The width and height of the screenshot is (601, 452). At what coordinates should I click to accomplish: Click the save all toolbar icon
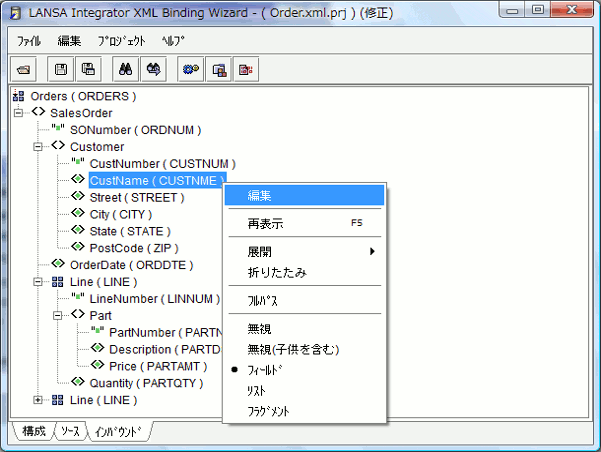[89, 69]
